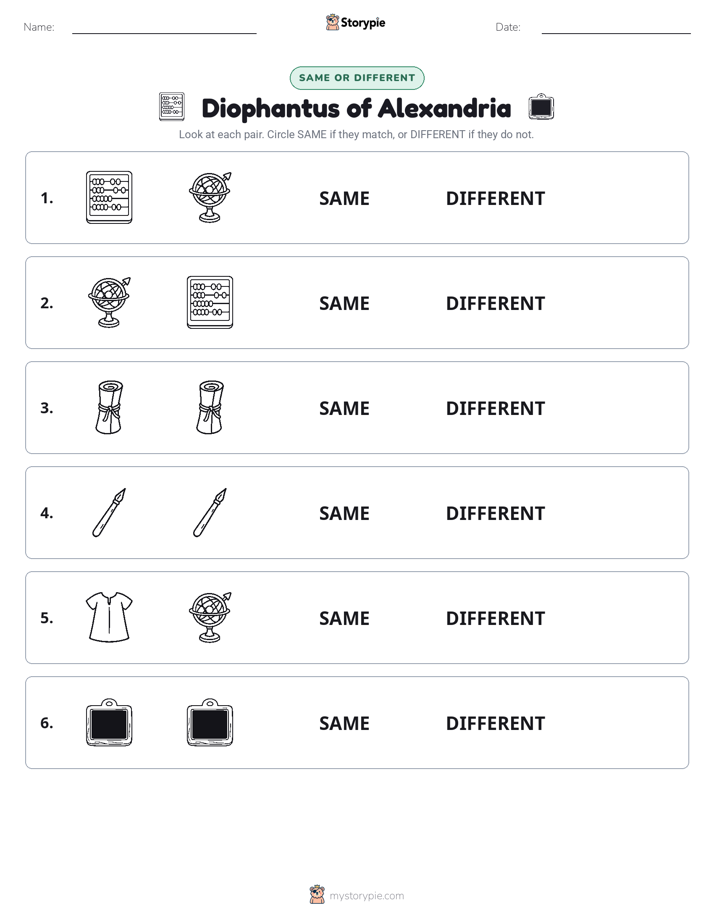This screenshot has height=924, width=714.
Task: Click the SAME OR DIFFERENT badge
Action: [357, 78]
